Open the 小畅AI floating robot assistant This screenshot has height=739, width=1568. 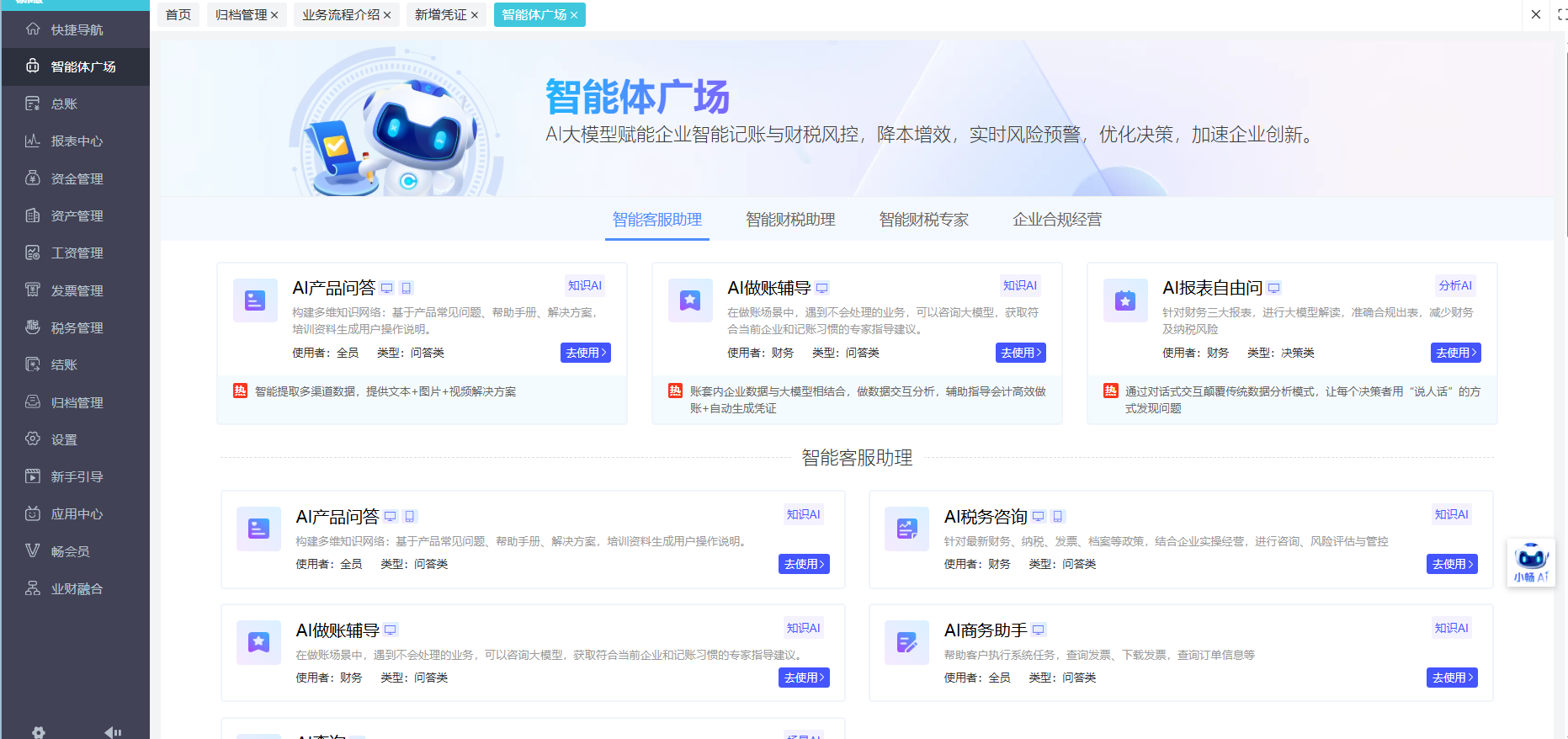(1531, 562)
